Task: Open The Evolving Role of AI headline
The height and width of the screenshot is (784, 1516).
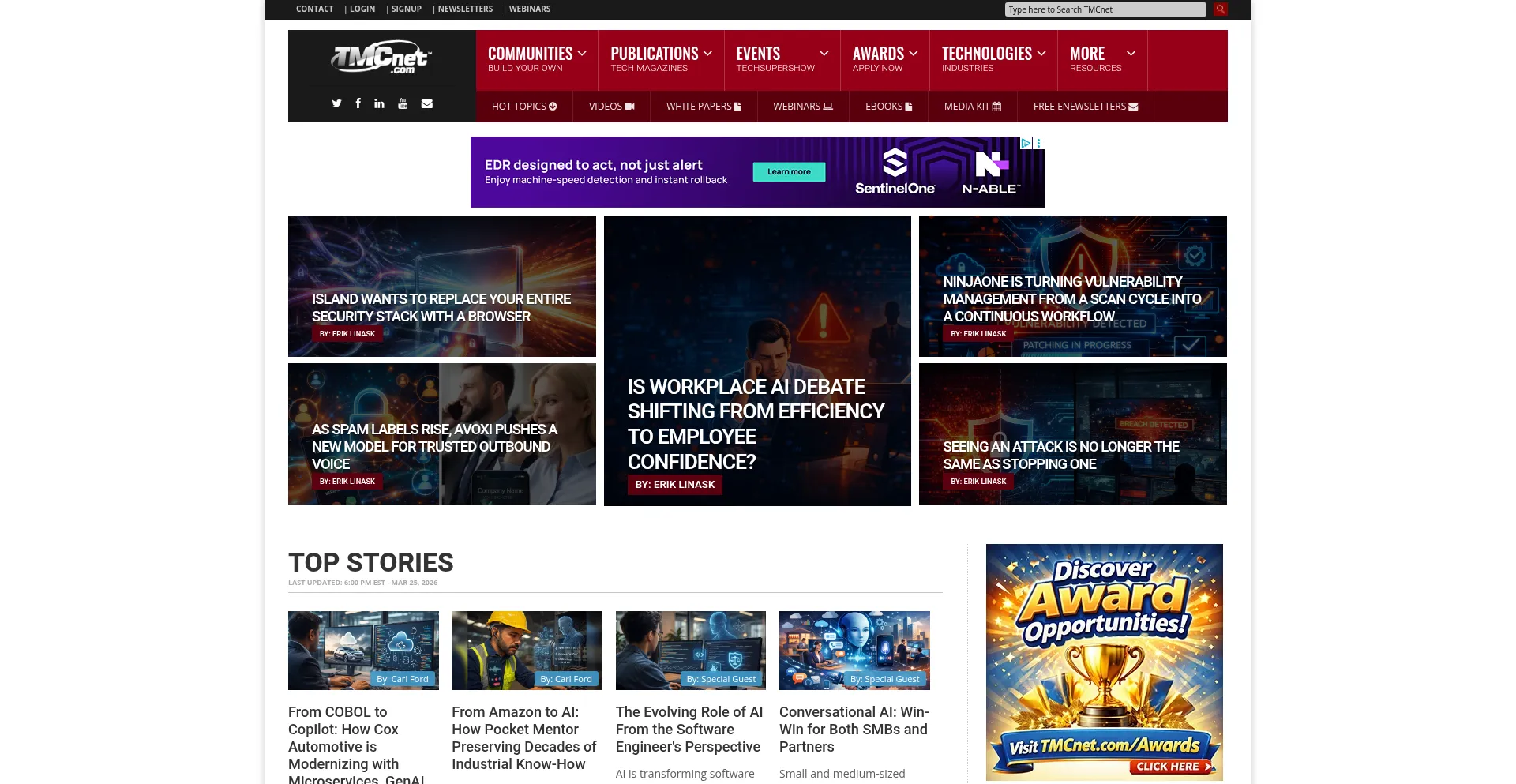Action: [689, 730]
